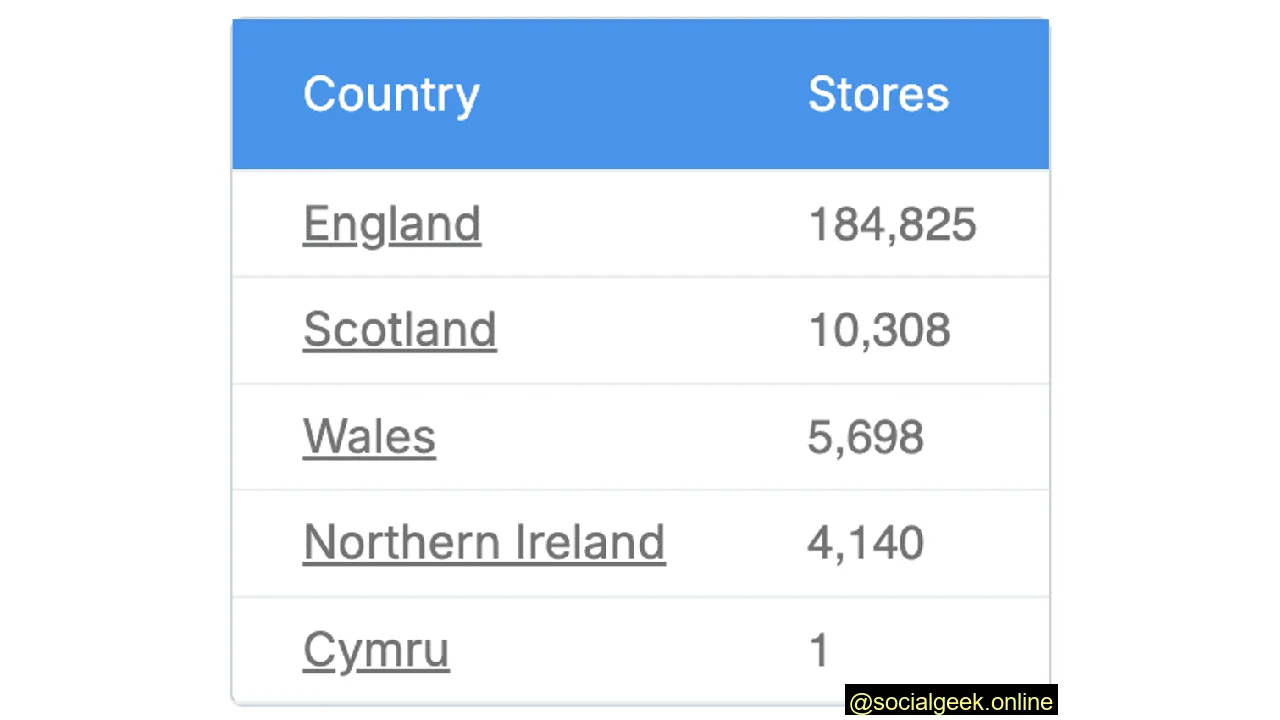
Task: Select the 10,308 stores value for Scotland
Action: tap(879, 330)
